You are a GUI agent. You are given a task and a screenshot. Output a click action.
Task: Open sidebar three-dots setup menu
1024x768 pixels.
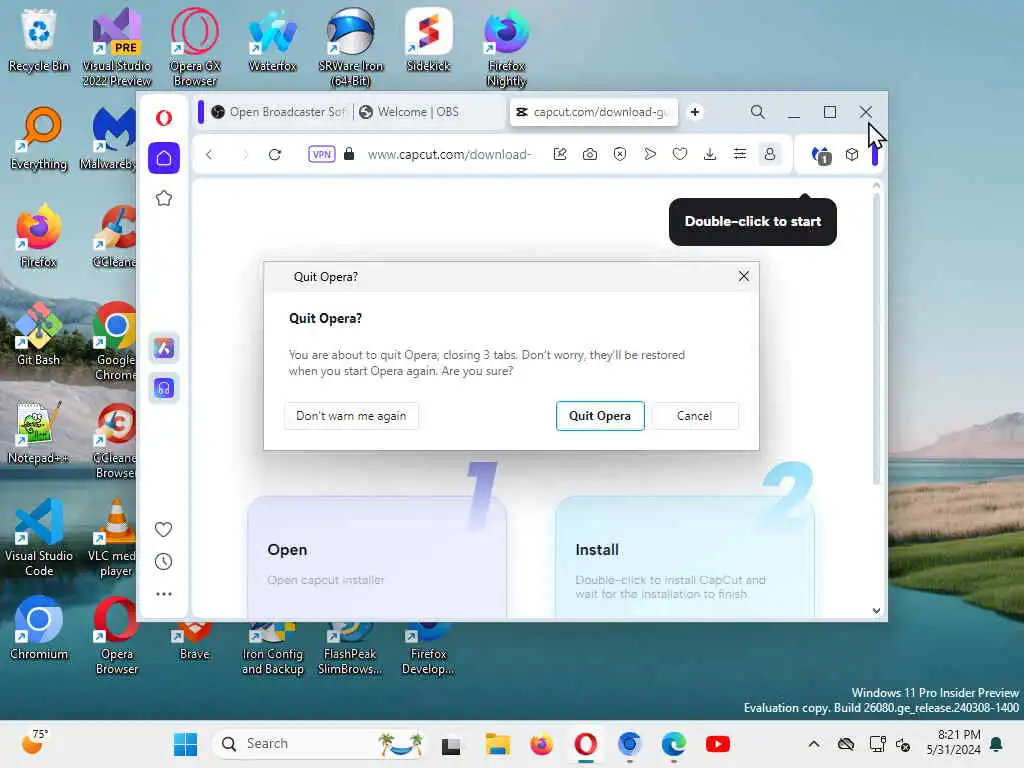tap(164, 594)
